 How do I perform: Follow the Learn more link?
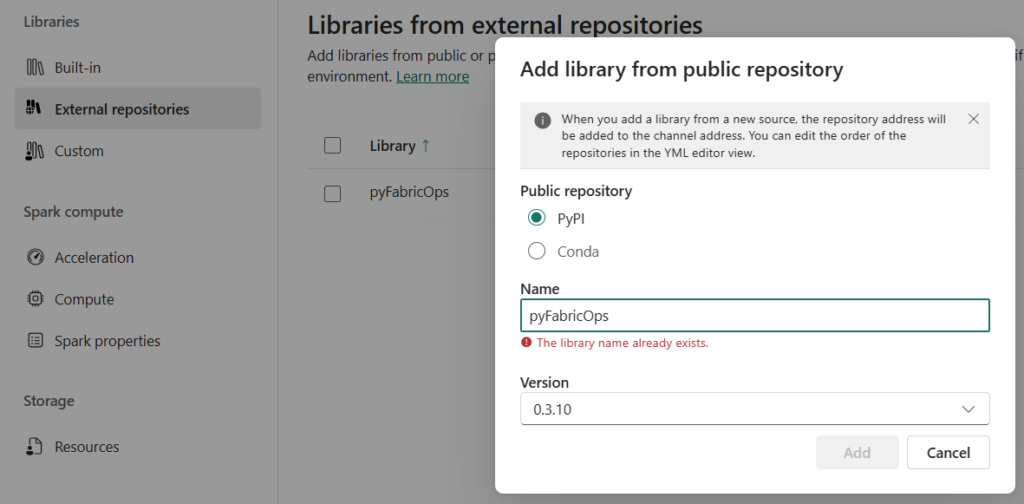(432, 77)
